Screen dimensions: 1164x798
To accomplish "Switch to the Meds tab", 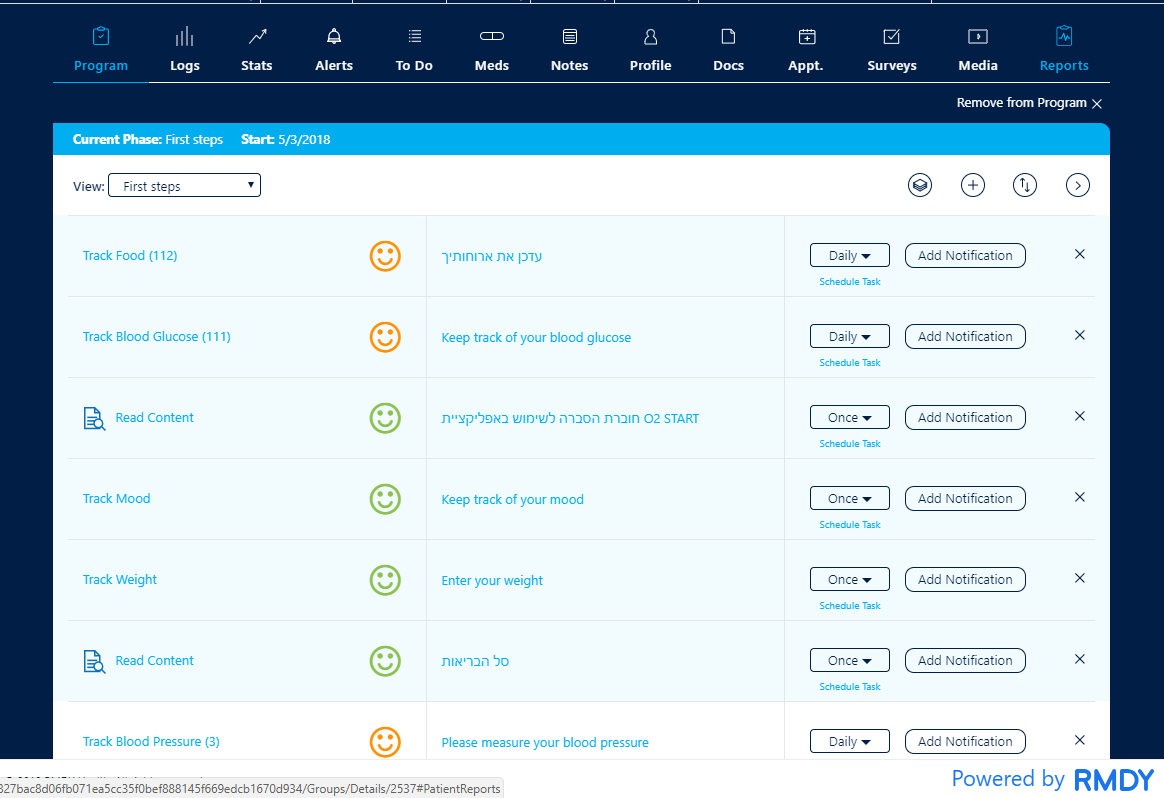I will 491,50.
